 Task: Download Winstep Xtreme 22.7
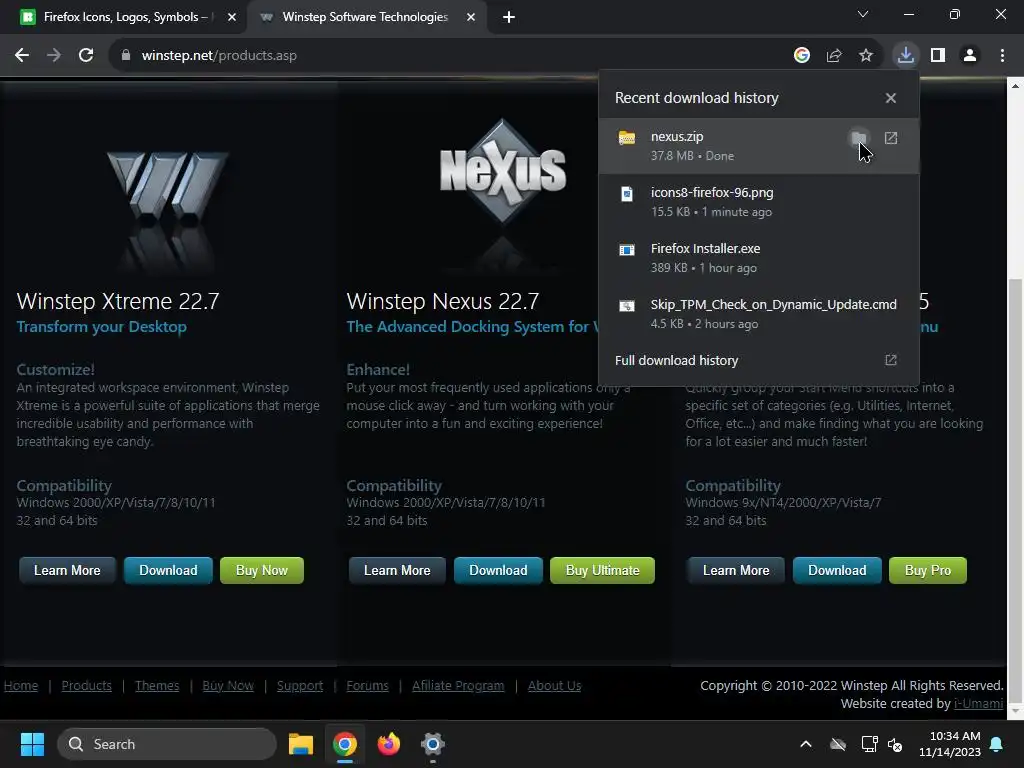point(168,570)
